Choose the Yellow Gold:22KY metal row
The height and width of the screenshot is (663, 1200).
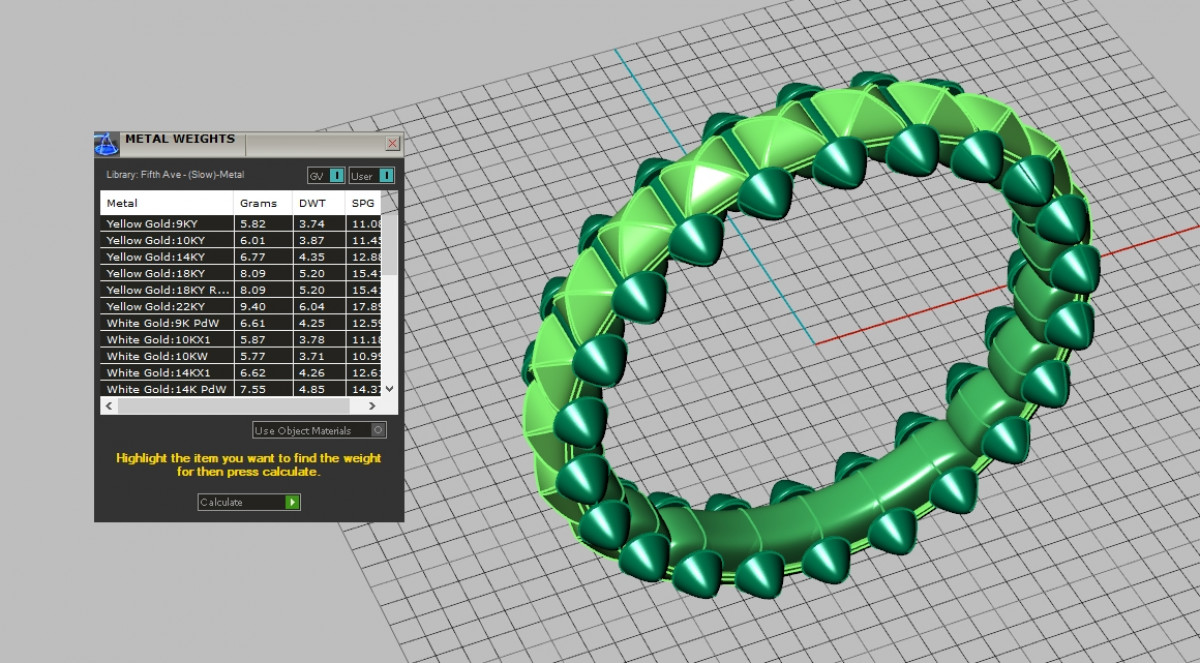168,306
